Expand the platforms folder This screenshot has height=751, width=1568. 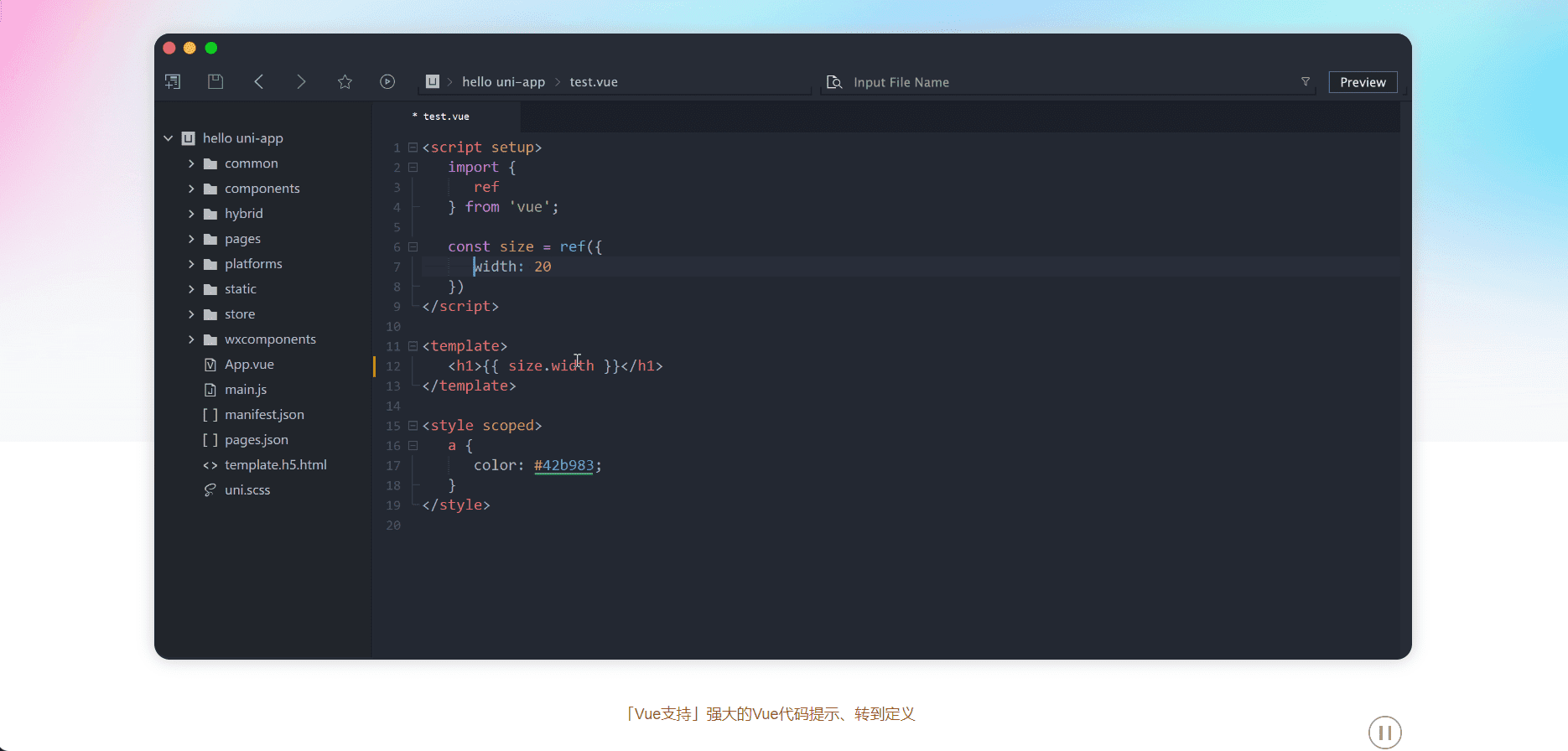pos(191,264)
